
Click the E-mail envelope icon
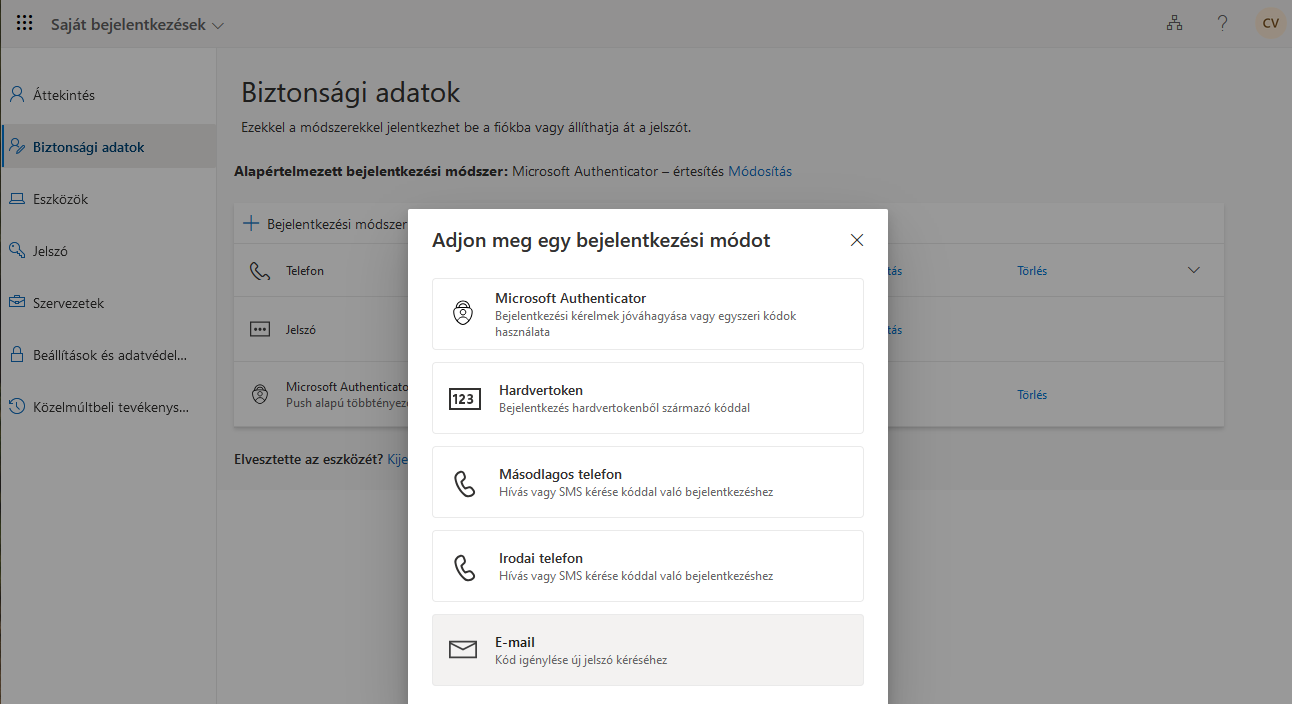point(463,650)
